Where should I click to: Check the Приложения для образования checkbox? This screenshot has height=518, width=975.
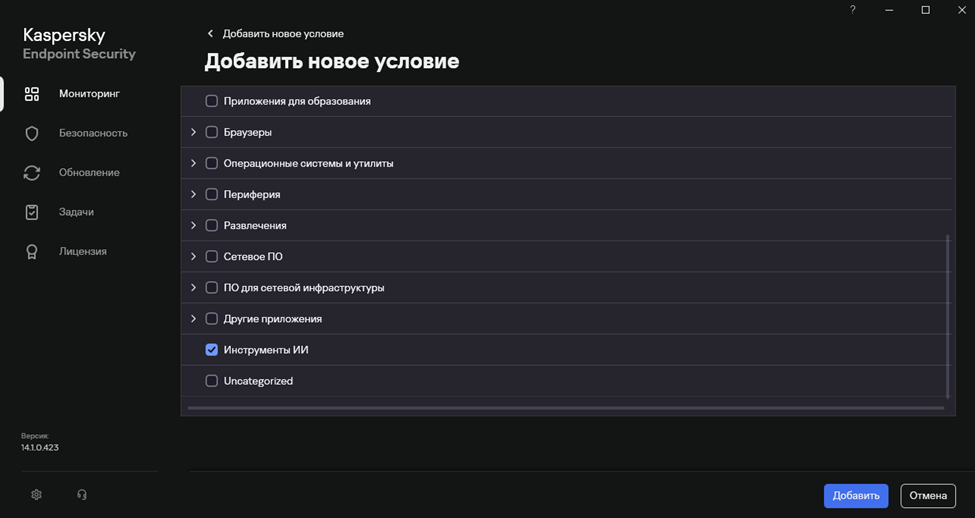[x=211, y=101]
